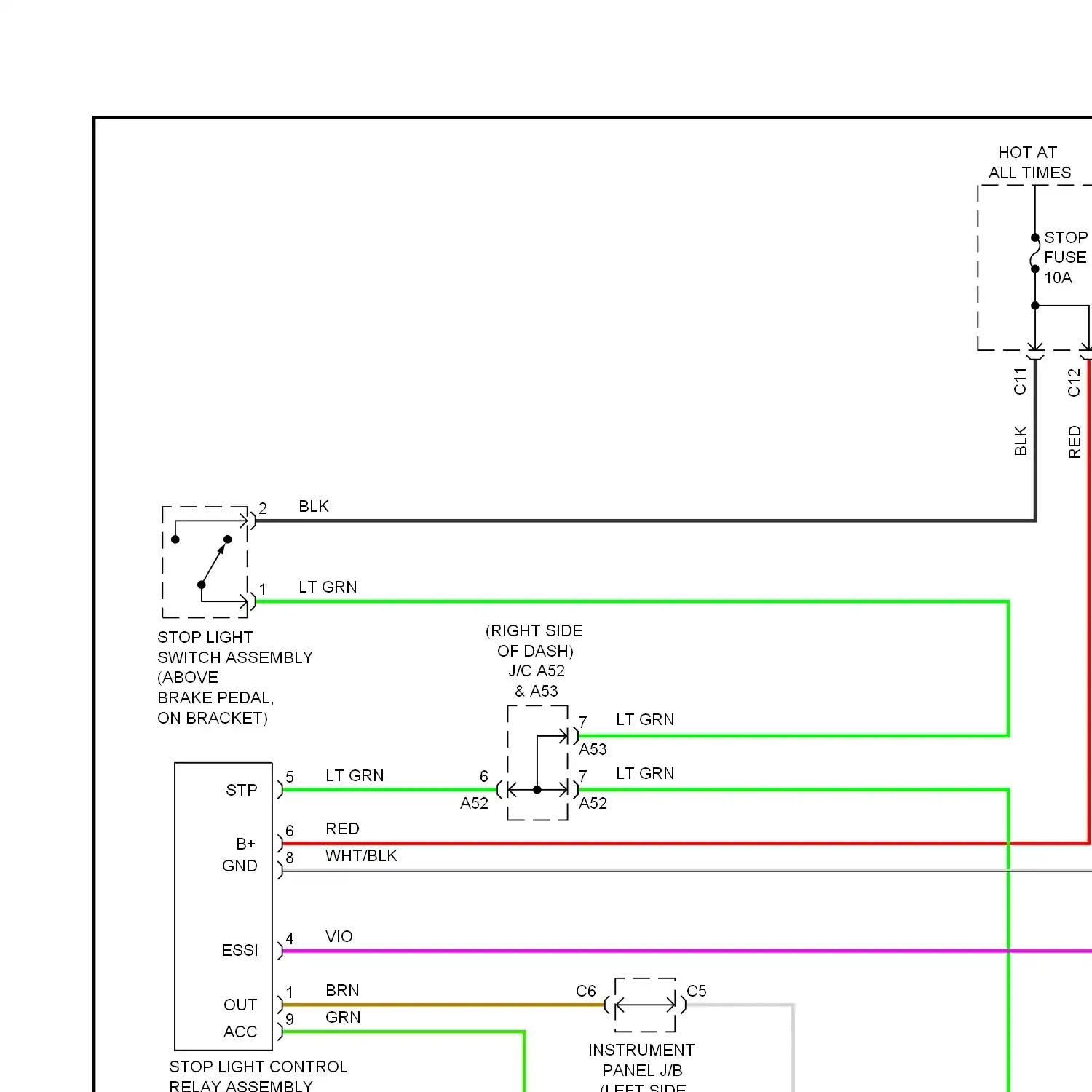Select the OUT terminal label
This screenshot has width=1092, height=1092.
coord(240,1005)
